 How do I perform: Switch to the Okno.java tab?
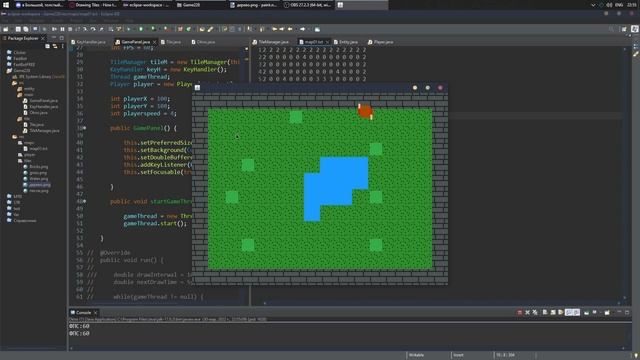203,42
